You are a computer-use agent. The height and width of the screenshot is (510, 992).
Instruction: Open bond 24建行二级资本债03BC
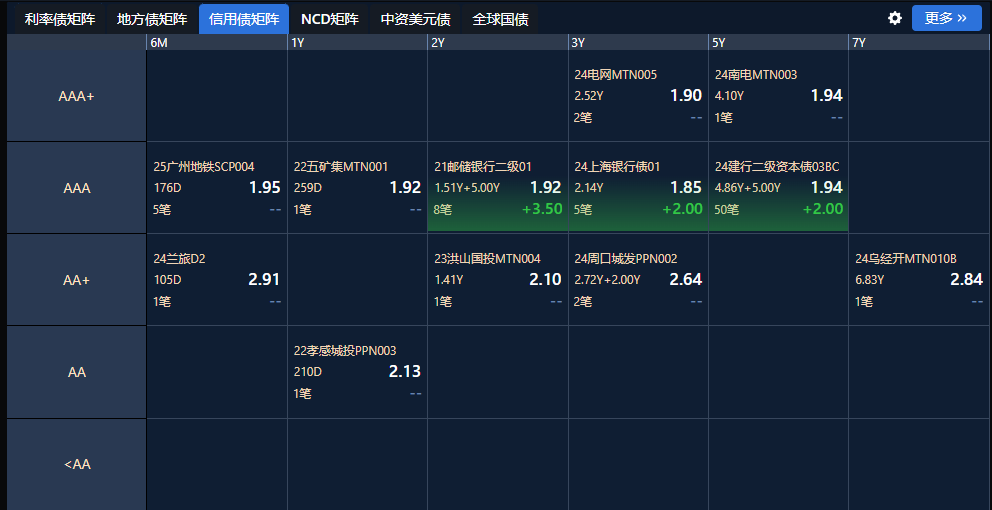pos(777,167)
